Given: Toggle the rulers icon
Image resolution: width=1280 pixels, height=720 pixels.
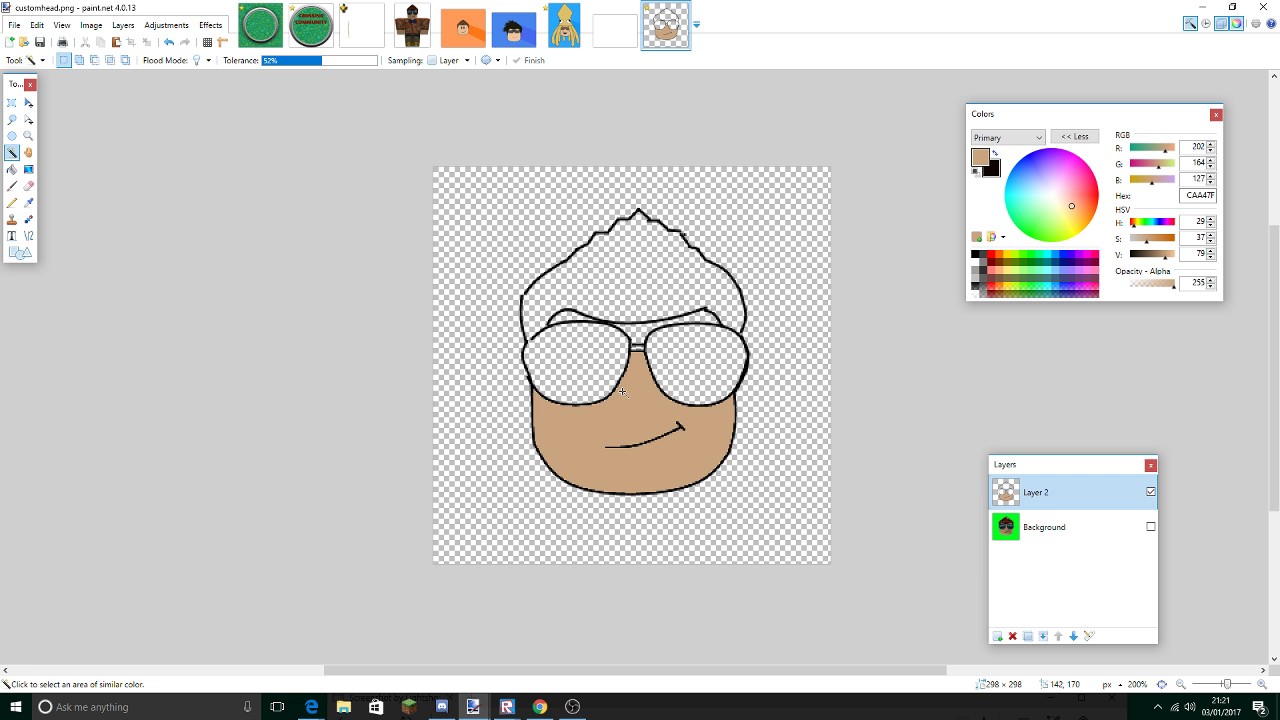Looking at the screenshot, I should (x=222, y=42).
